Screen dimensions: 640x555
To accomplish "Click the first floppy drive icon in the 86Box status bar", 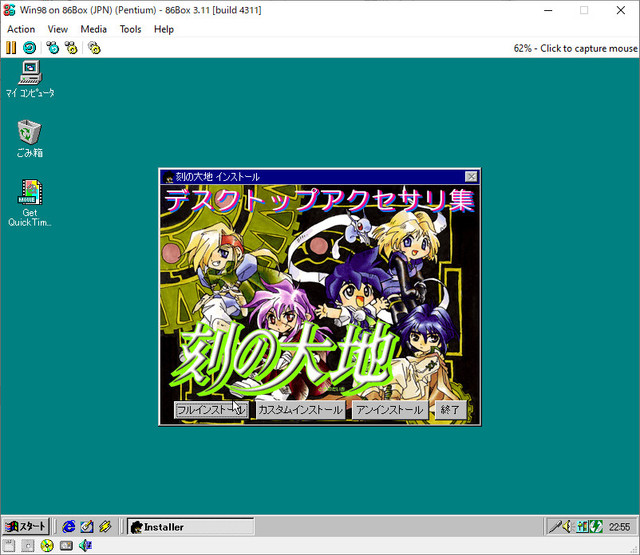I will point(9,546).
